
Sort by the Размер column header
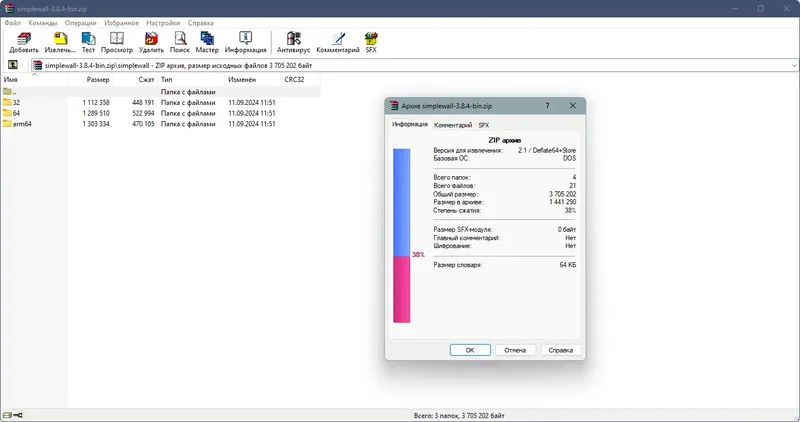[x=90, y=80]
